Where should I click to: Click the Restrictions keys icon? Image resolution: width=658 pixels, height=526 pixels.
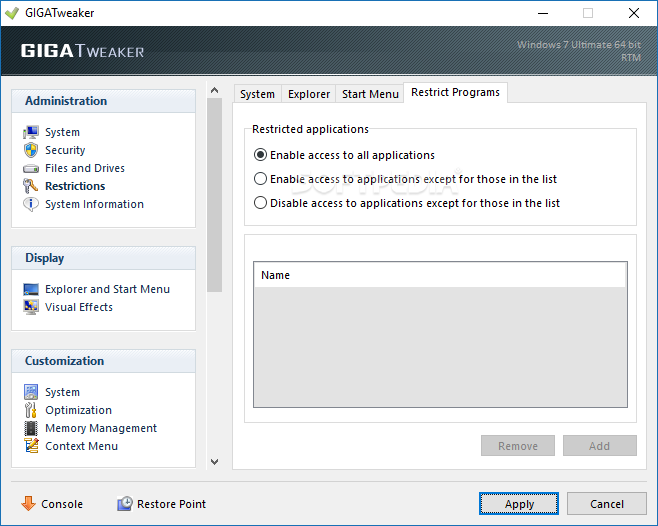pyautogui.click(x=31, y=186)
